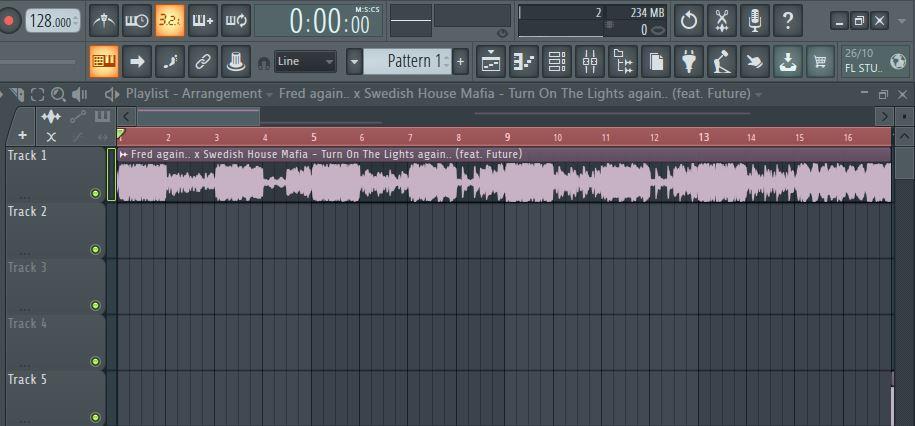The width and height of the screenshot is (915, 426).
Task: Toggle auto-scroll arrow button
Action: pyautogui.click(x=137, y=61)
